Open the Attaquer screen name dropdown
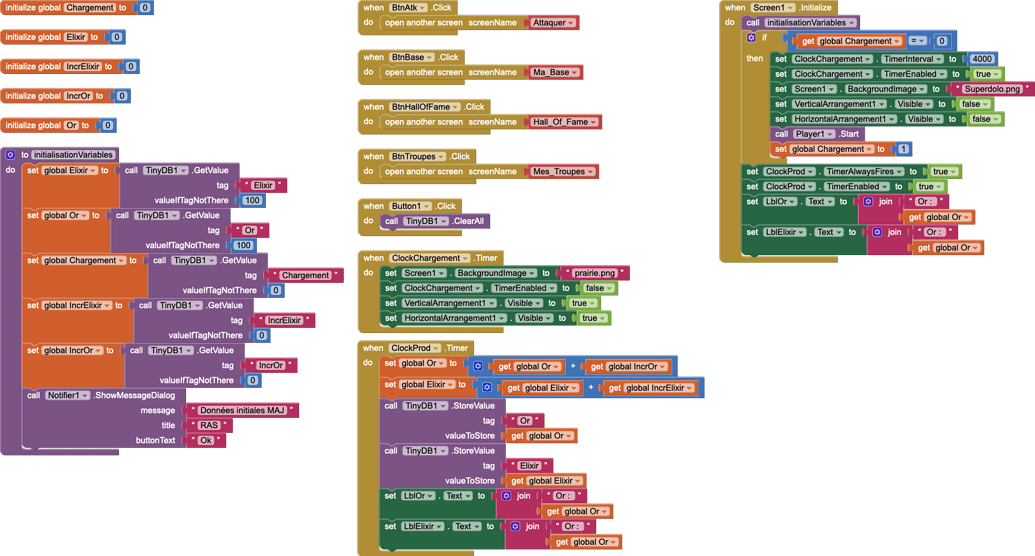This screenshot has width=1035, height=556. click(x=553, y=22)
